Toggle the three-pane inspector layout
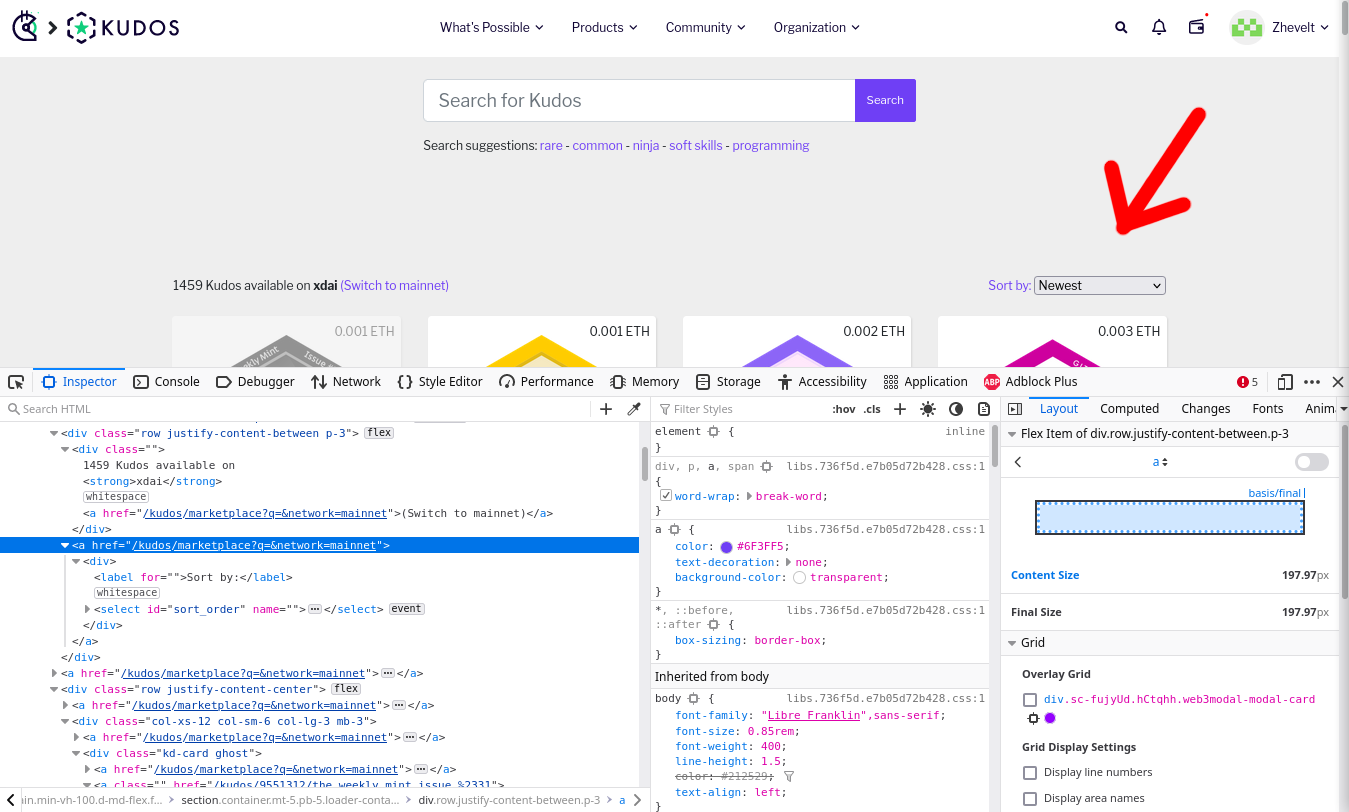Viewport: 1349px width, 812px height. (x=1015, y=409)
